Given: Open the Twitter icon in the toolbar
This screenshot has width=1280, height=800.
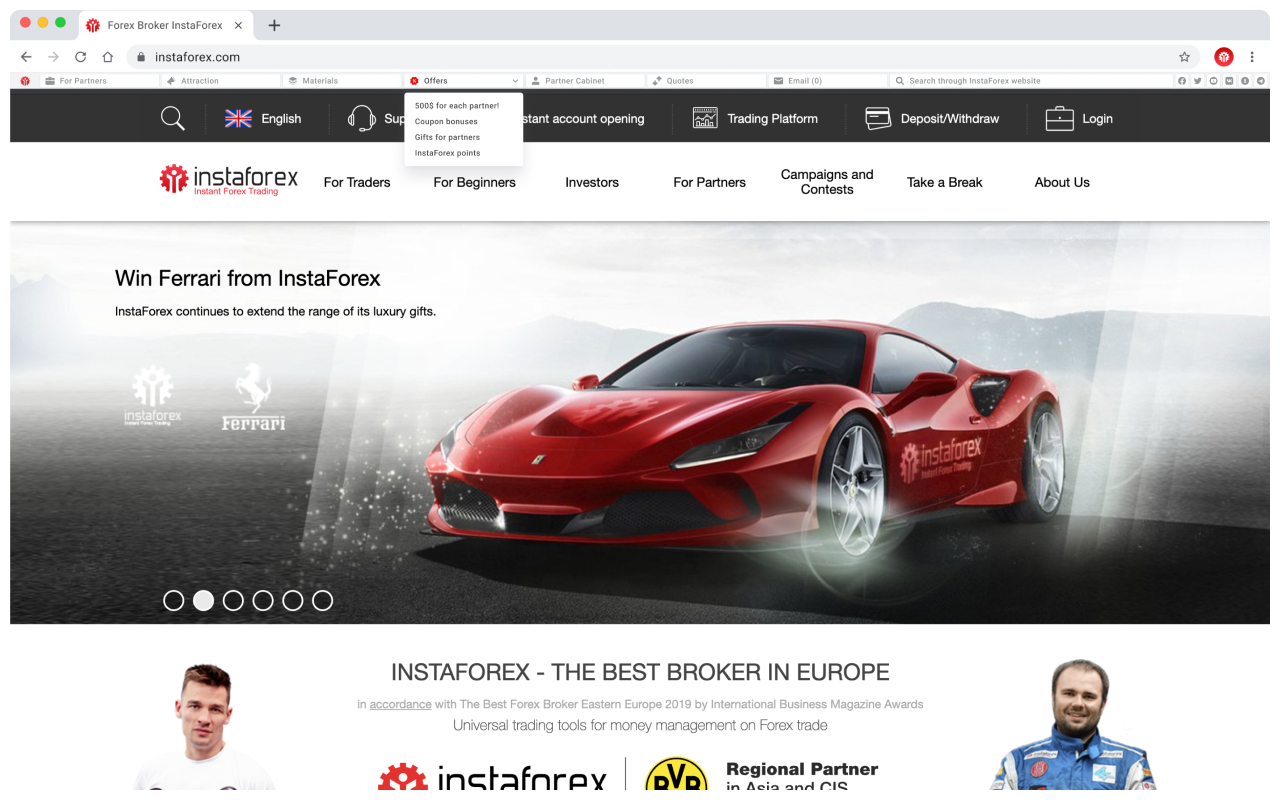Looking at the screenshot, I should (1198, 81).
